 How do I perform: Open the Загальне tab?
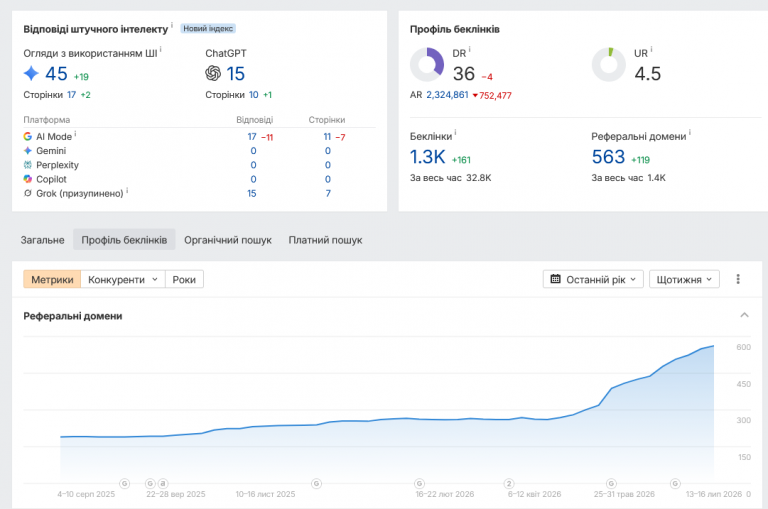click(43, 240)
